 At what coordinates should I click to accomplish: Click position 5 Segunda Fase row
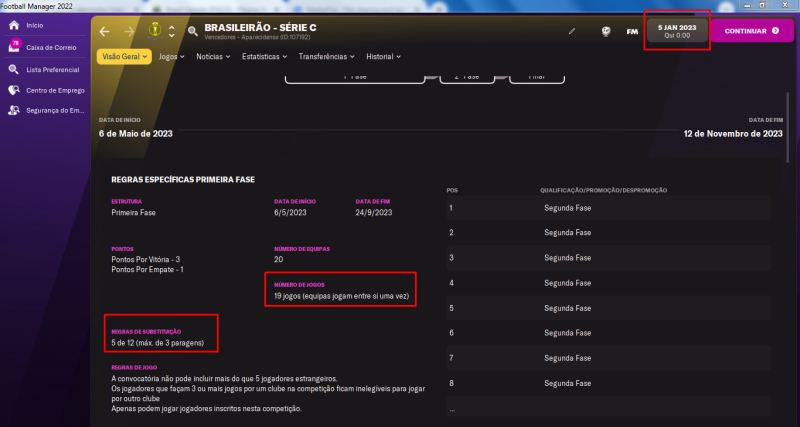pos(608,308)
